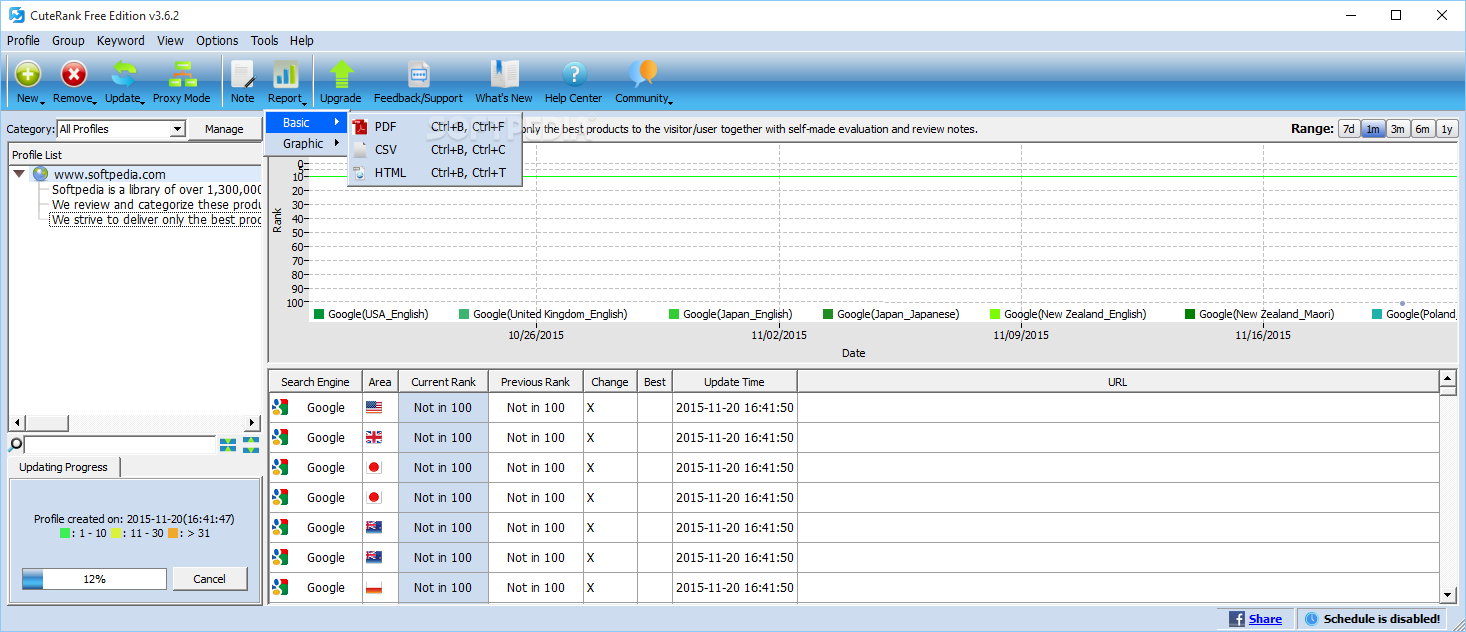This screenshot has height=632, width=1466.
Task: Click the clock icon beside Schedule is disabled
Action: pyautogui.click(x=1312, y=619)
